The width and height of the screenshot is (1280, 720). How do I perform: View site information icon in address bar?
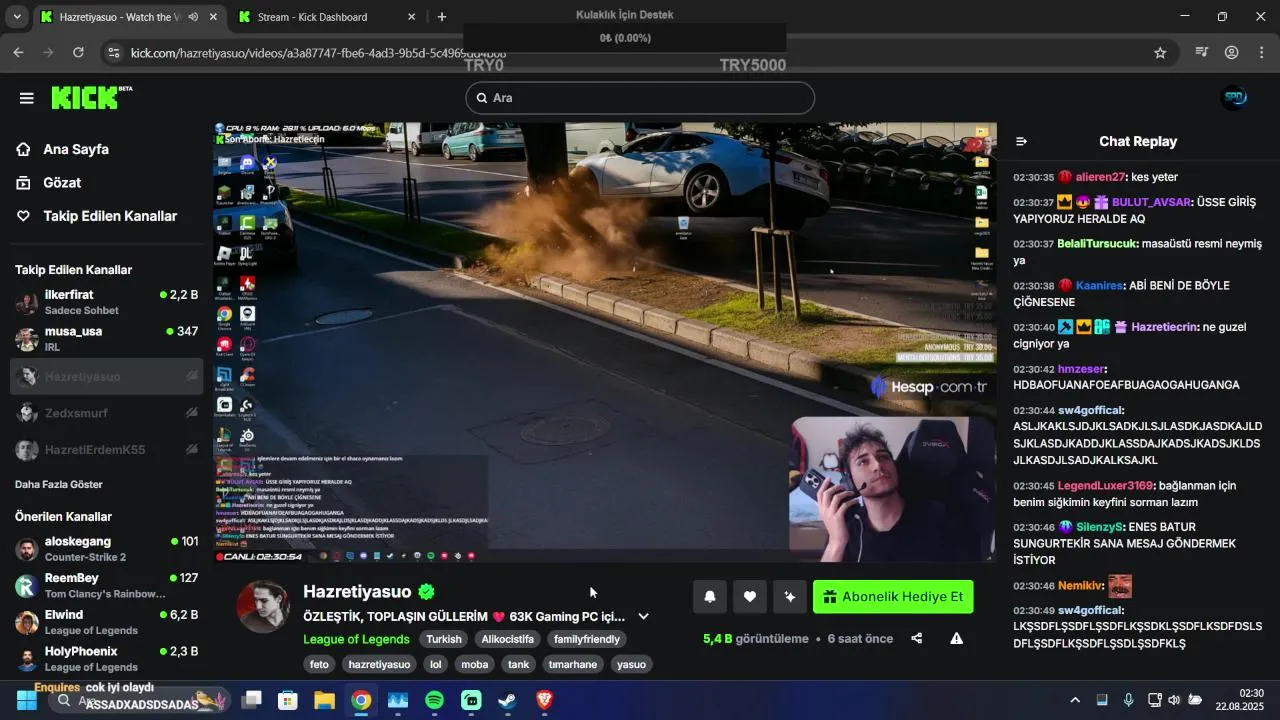tap(114, 52)
